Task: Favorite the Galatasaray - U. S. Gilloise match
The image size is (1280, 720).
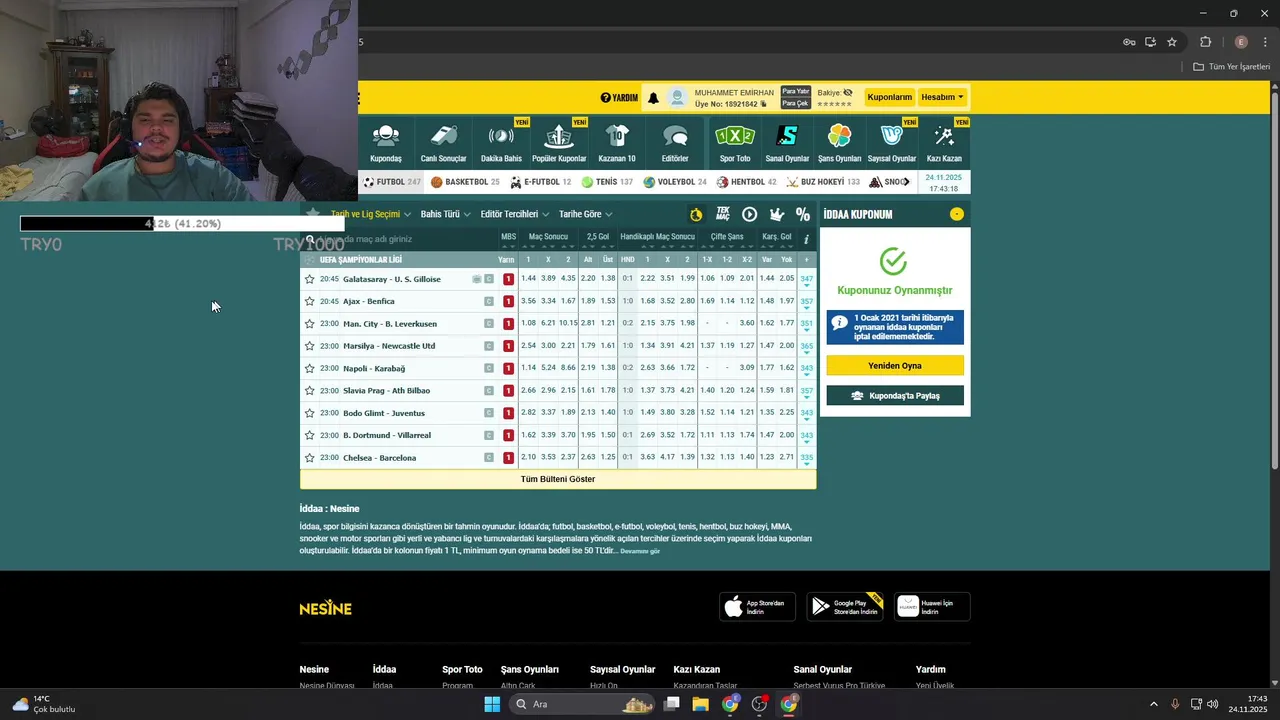Action: coord(309,279)
